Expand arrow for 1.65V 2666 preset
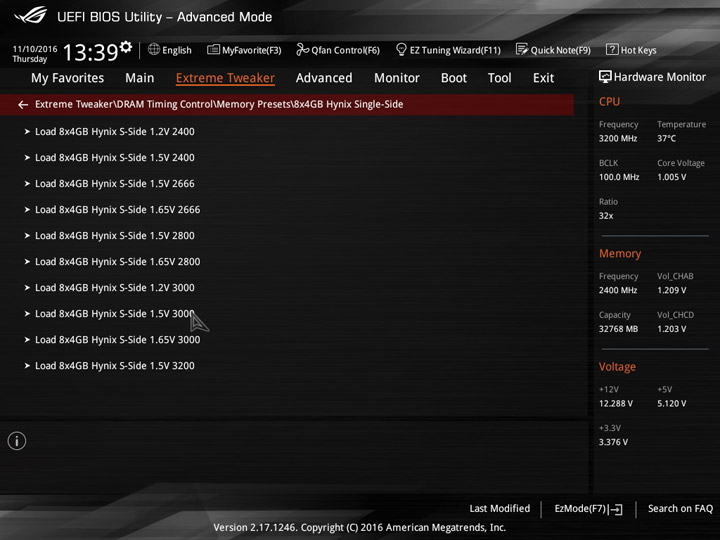720x540 pixels. pos(27,210)
